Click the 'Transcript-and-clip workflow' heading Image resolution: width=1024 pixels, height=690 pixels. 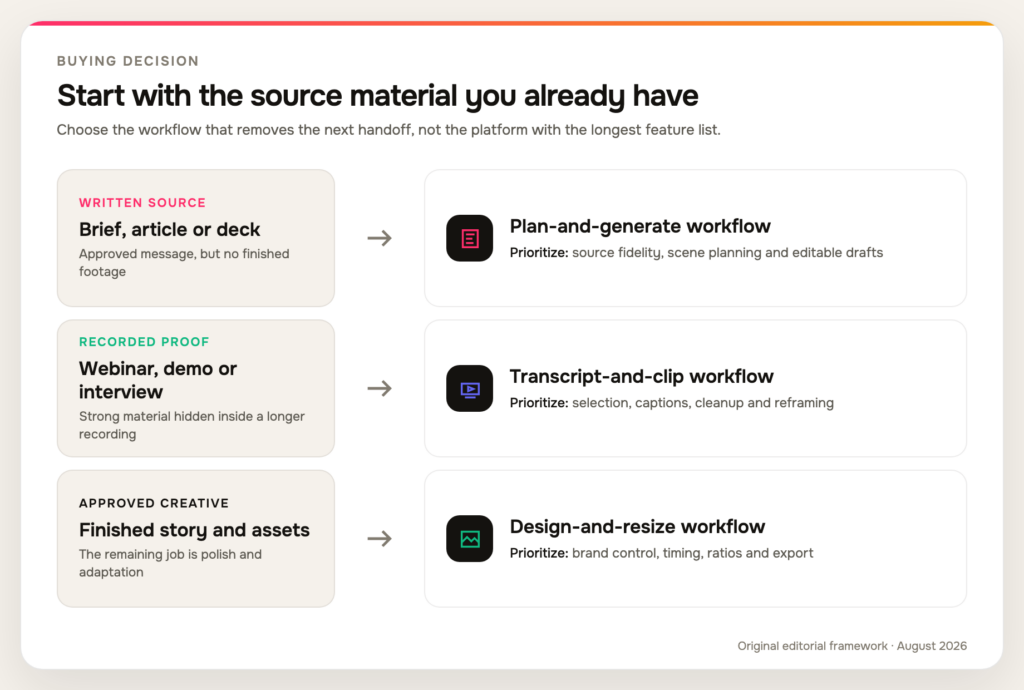(641, 377)
